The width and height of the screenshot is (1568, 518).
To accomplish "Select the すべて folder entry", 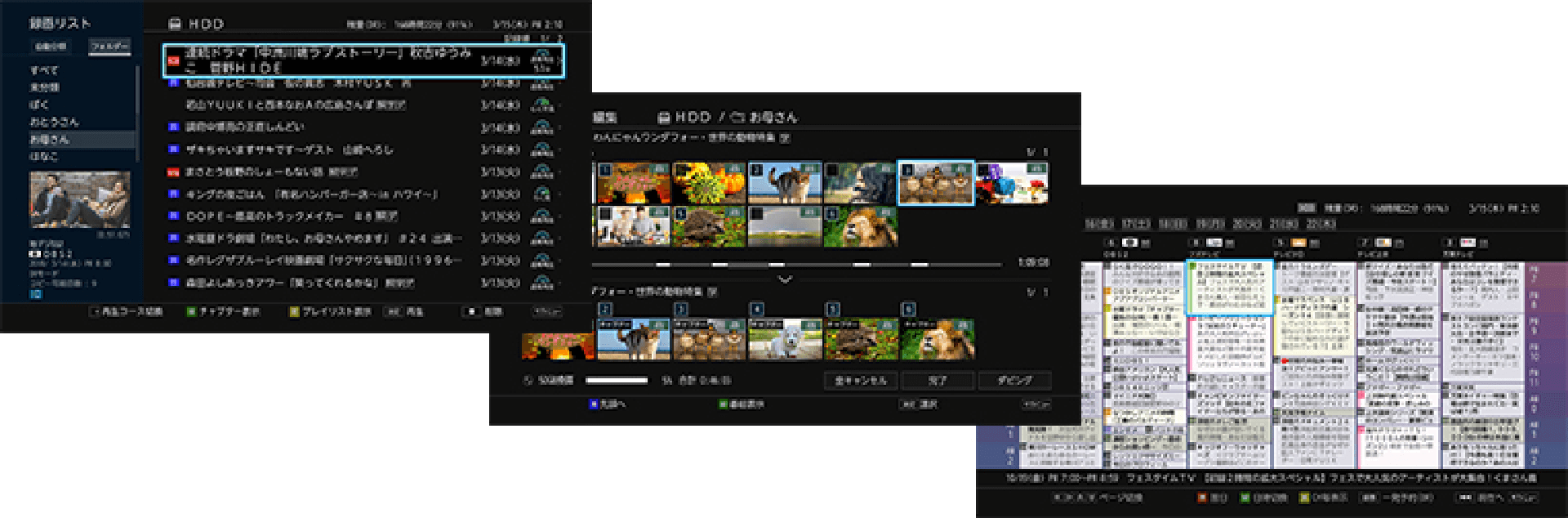I will click(44, 70).
